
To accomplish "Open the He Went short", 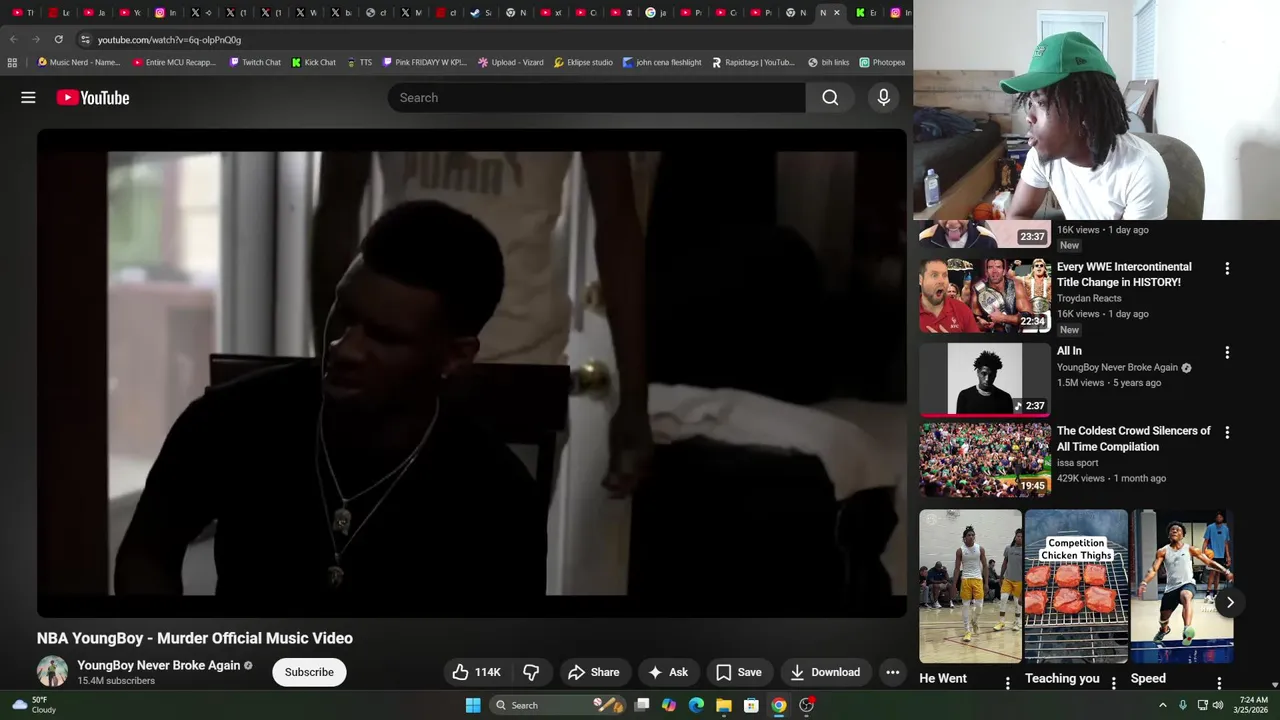I will click(x=970, y=586).
